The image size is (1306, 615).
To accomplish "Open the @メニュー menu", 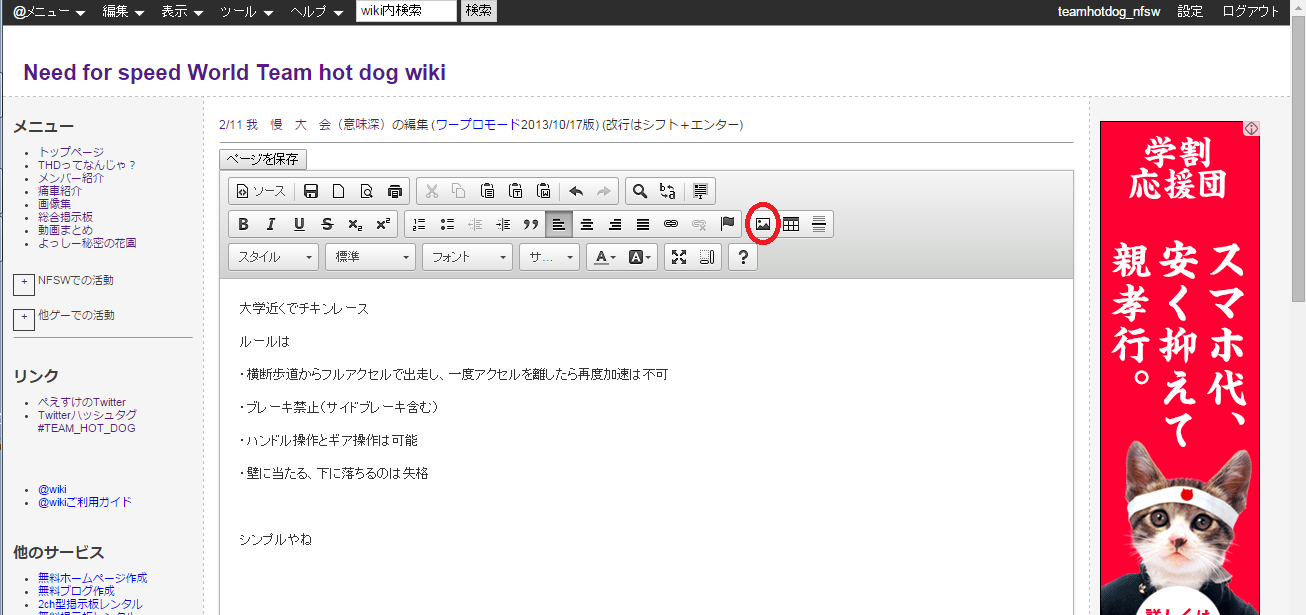I will [x=49, y=12].
